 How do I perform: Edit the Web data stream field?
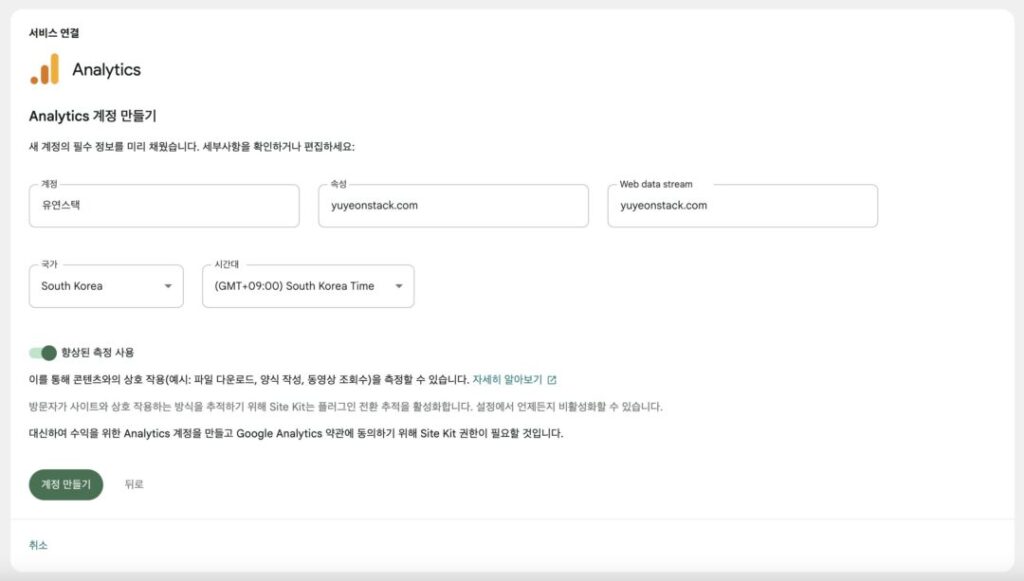743,206
